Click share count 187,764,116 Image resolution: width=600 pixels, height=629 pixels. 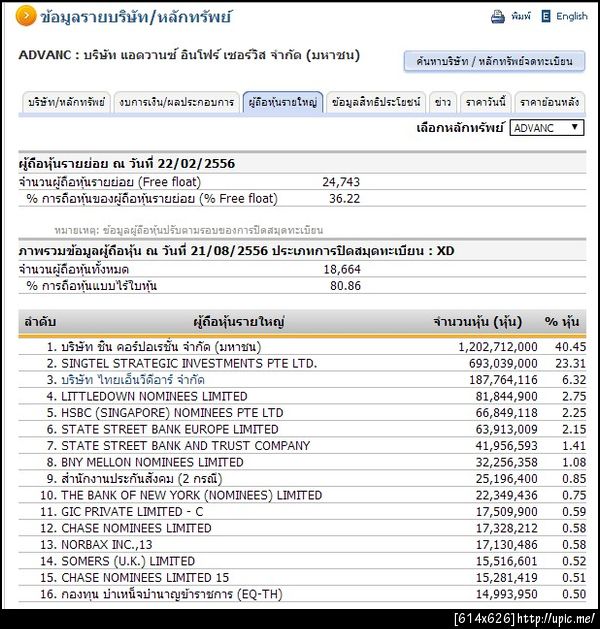(503, 380)
